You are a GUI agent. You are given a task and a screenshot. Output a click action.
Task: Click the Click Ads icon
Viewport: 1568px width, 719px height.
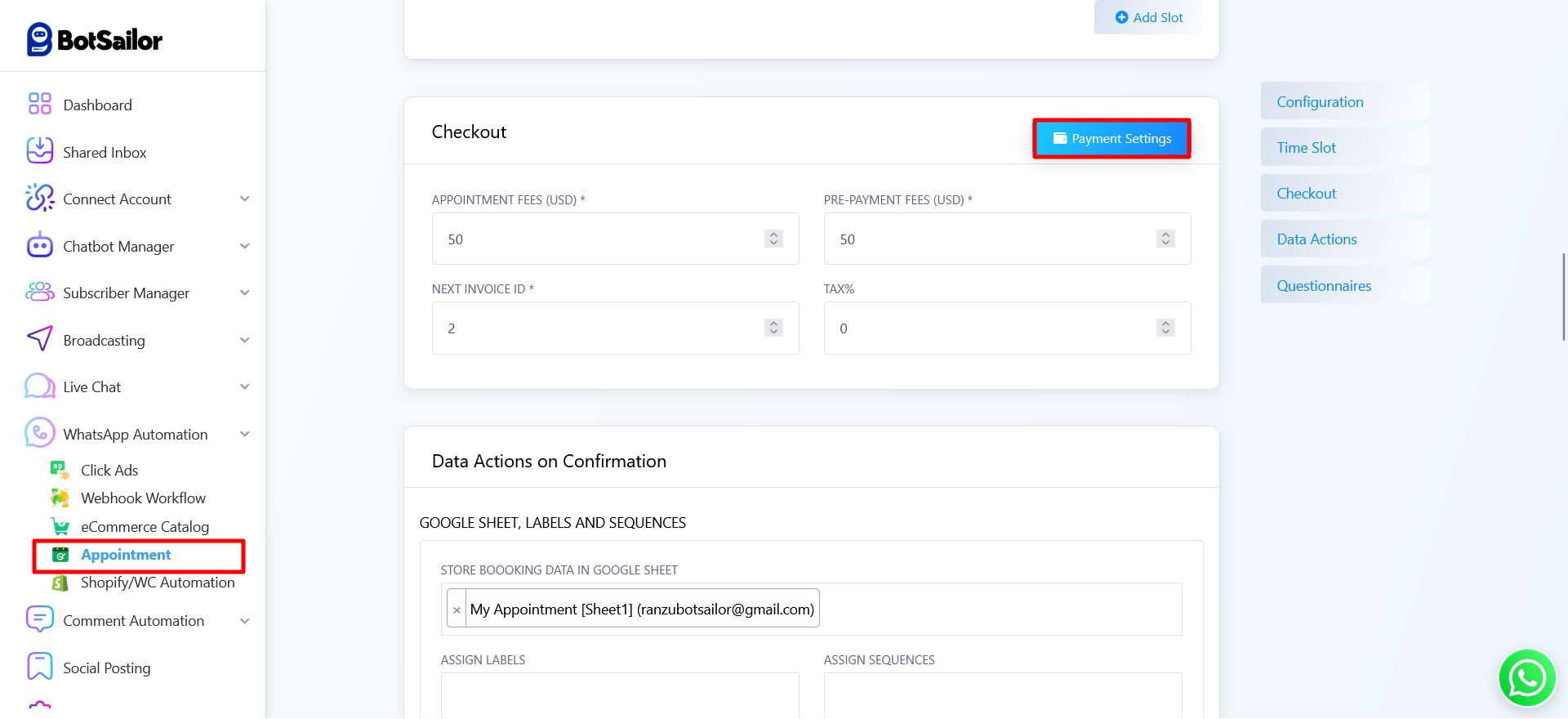click(60, 470)
